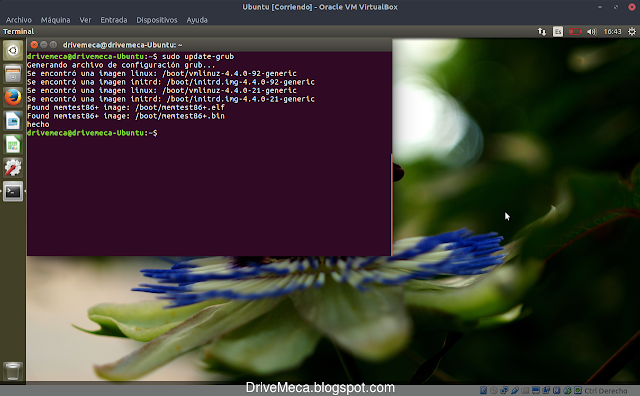Click the Terminal label in top panel
Image resolution: width=640 pixels, height=396 pixels.
[x=18, y=31]
